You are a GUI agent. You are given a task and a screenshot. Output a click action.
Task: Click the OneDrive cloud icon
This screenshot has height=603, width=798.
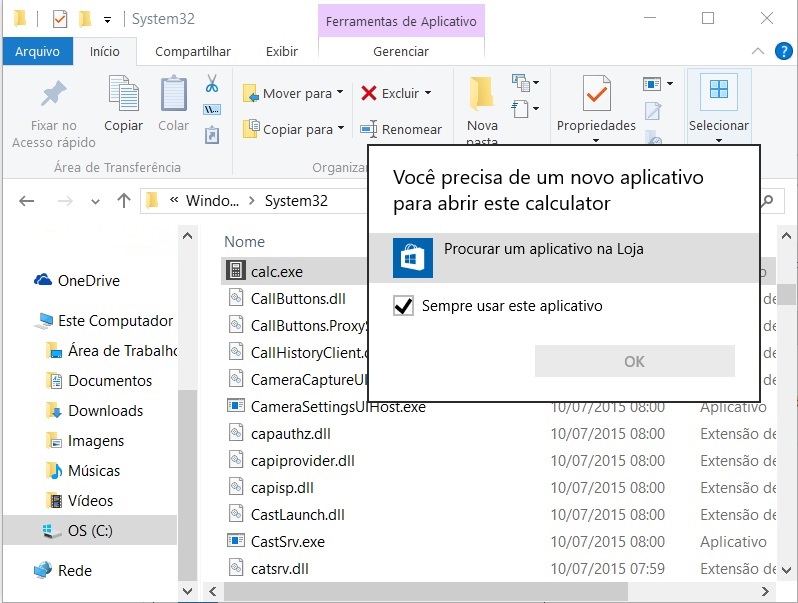(x=43, y=279)
